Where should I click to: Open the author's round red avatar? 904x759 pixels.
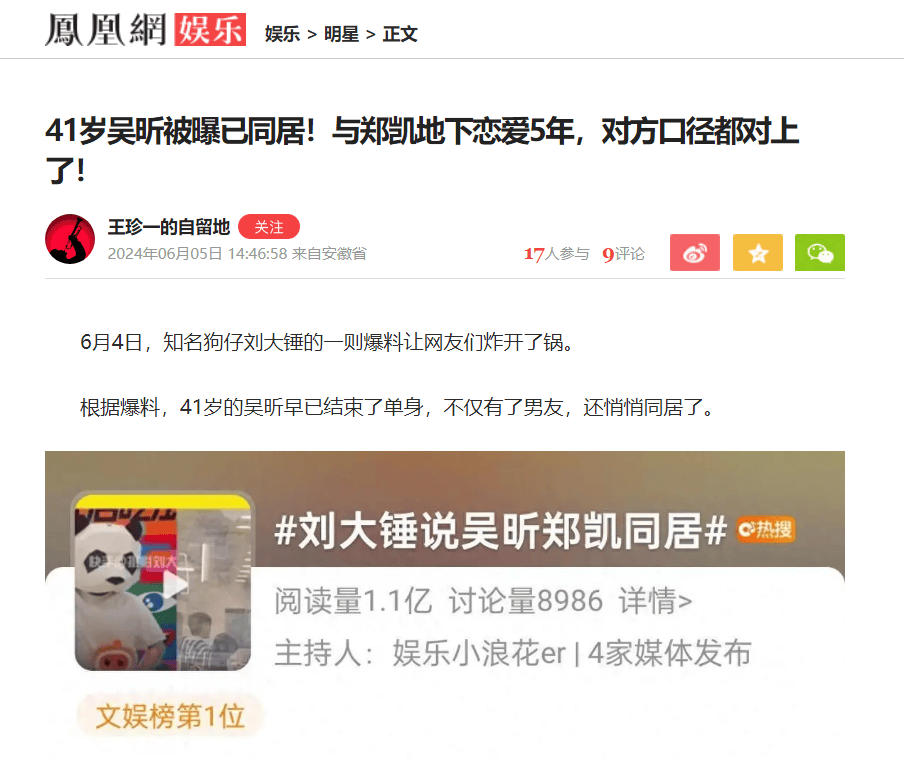(x=70, y=239)
